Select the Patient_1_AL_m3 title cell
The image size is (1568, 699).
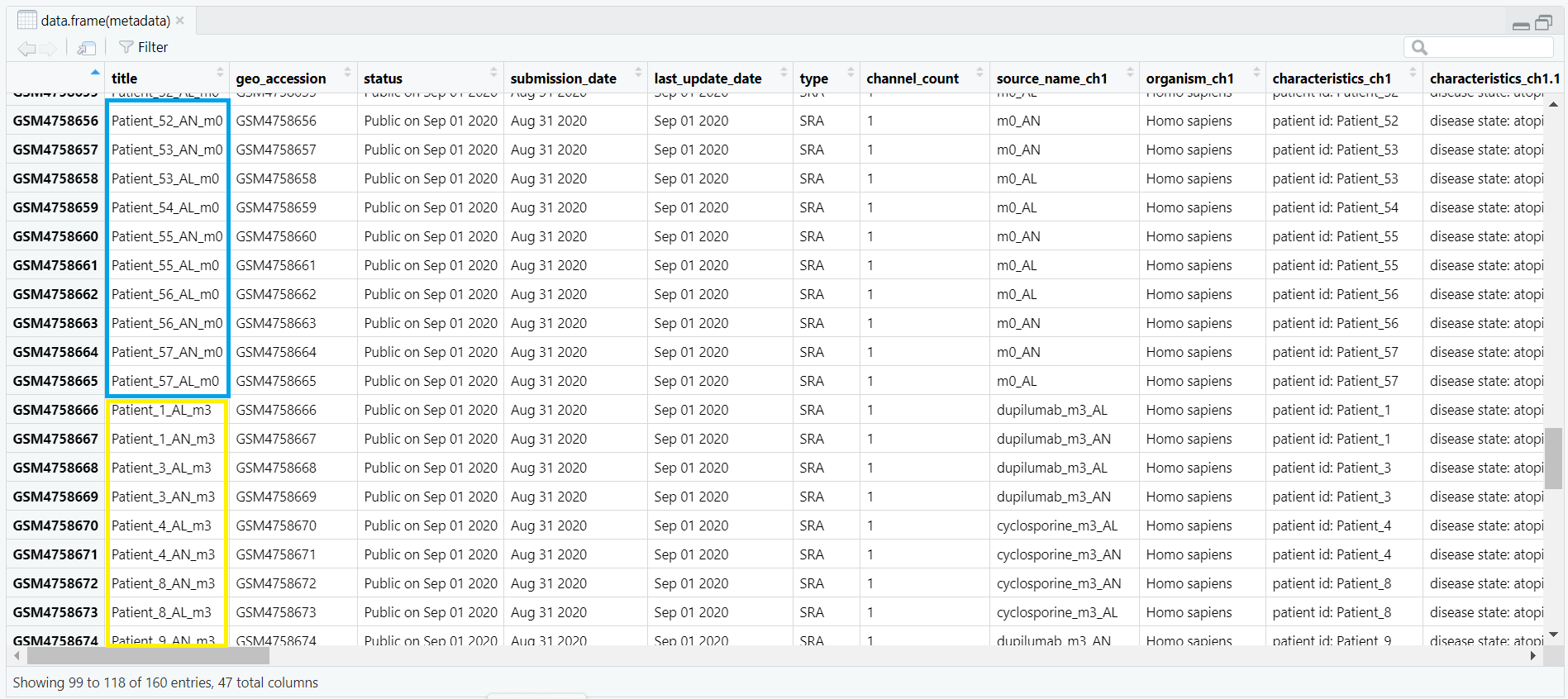pos(162,410)
